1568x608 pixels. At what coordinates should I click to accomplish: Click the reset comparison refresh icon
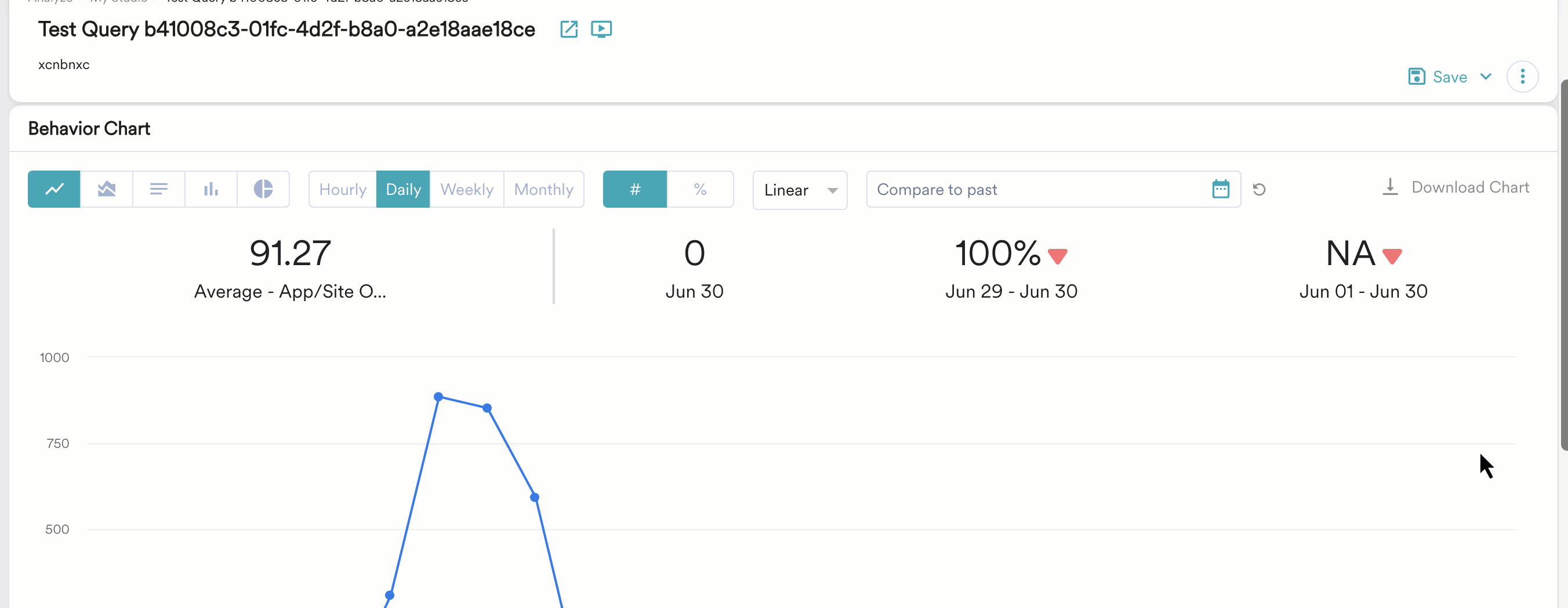1260,190
